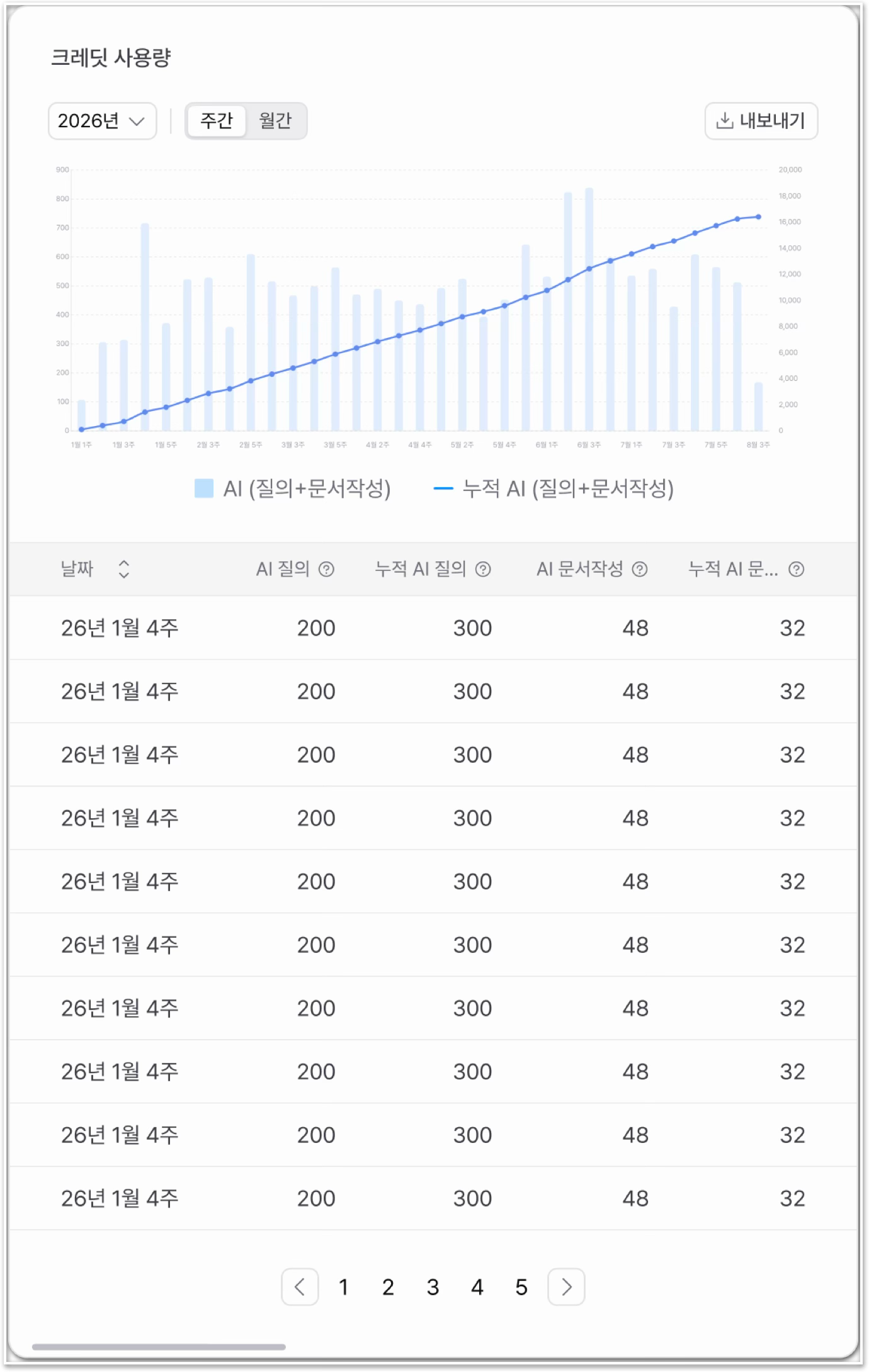Viewport: 869px width, 1372px height.
Task: Click the help icon next to 누적 AI 문…
Action: coord(797,569)
